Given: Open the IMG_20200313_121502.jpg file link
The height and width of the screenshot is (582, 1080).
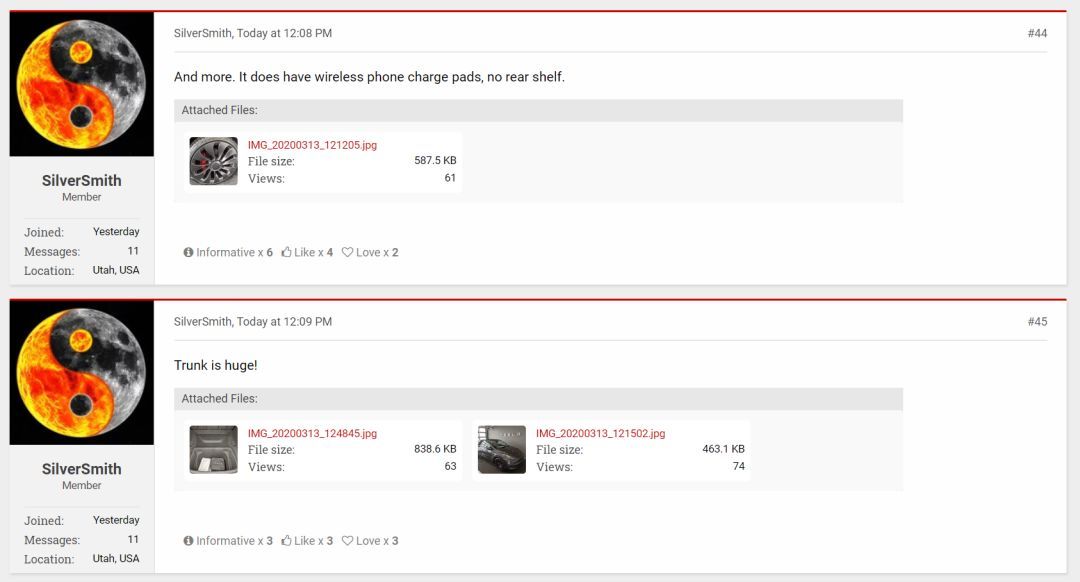Looking at the screenshot, I should click(601, 433).
